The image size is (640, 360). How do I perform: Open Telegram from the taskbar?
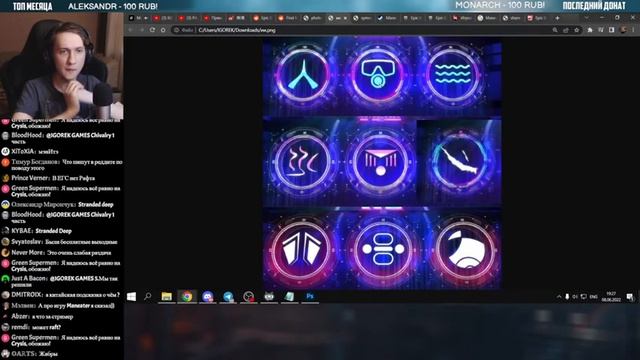(x=228, y=297)
